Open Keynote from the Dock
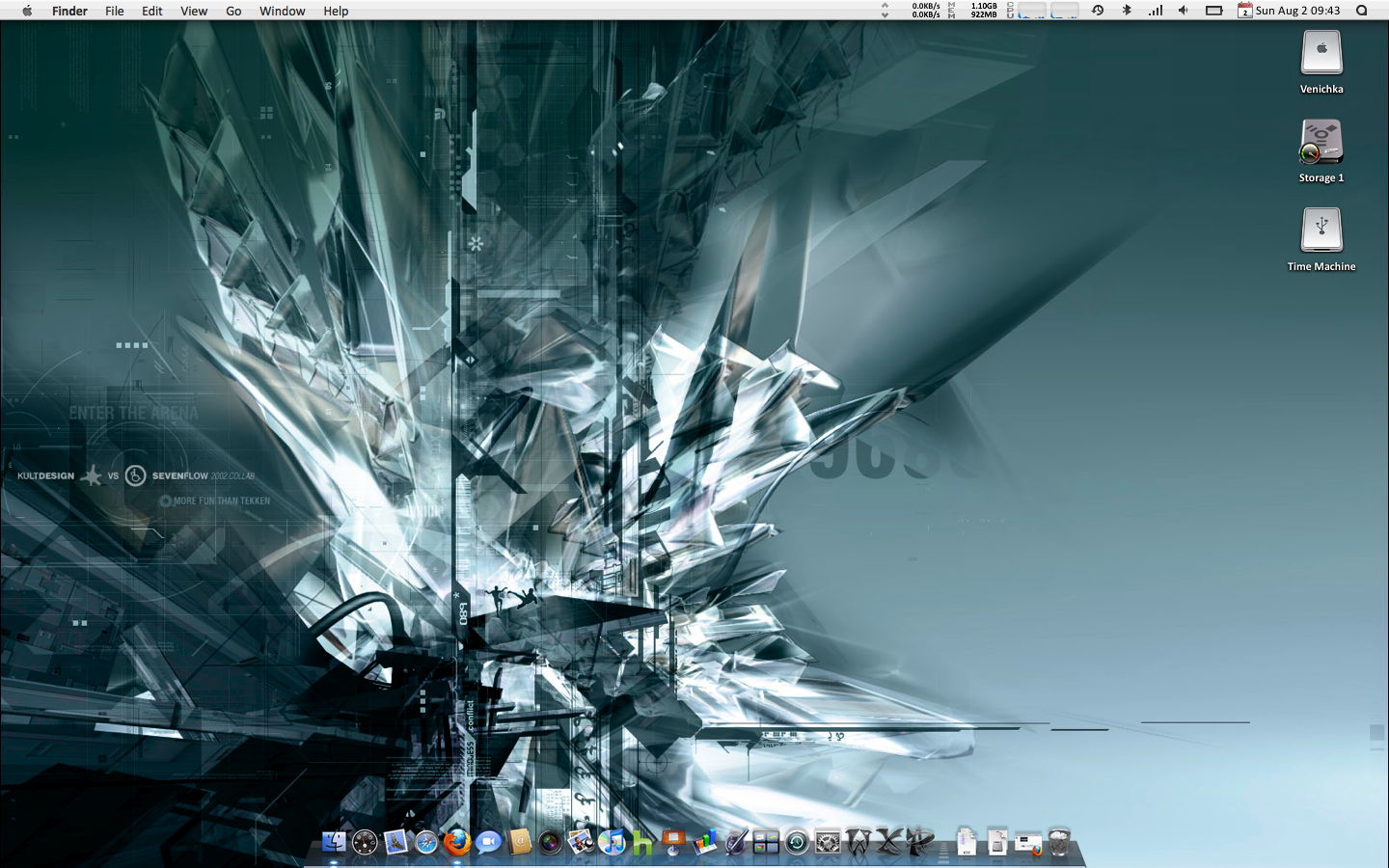 coord(673,842)
